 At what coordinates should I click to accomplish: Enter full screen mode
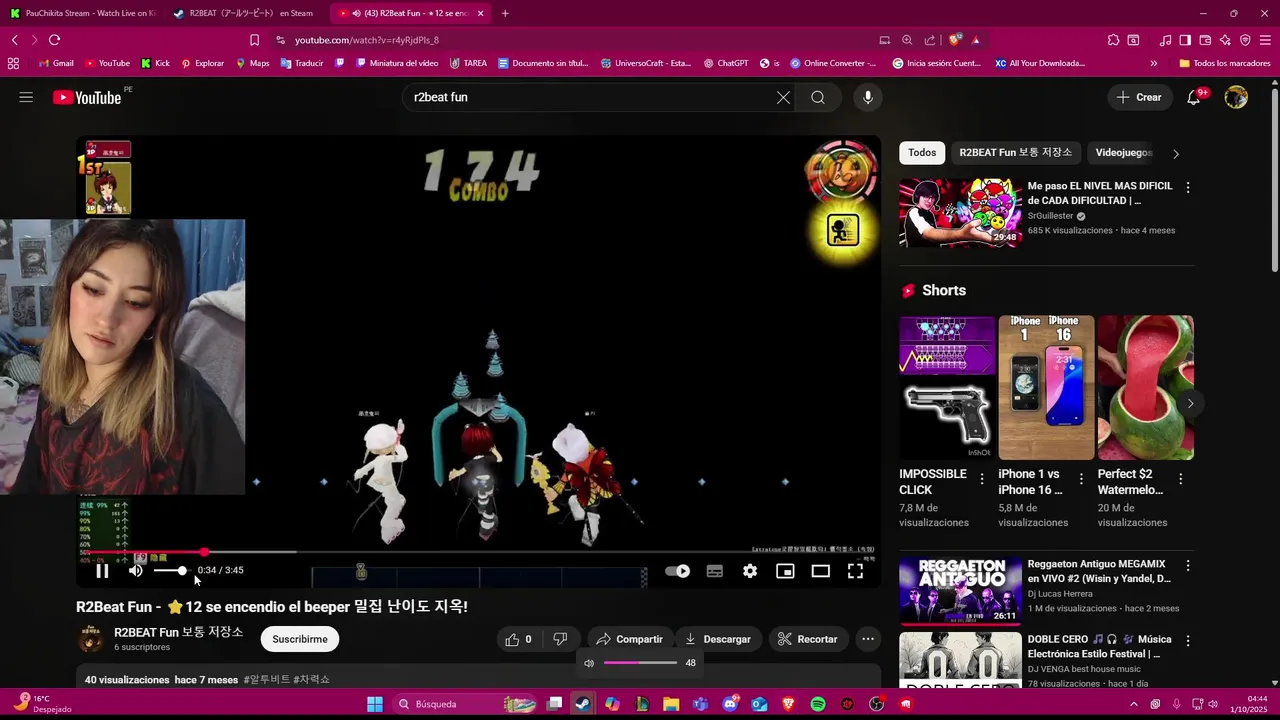856,571
